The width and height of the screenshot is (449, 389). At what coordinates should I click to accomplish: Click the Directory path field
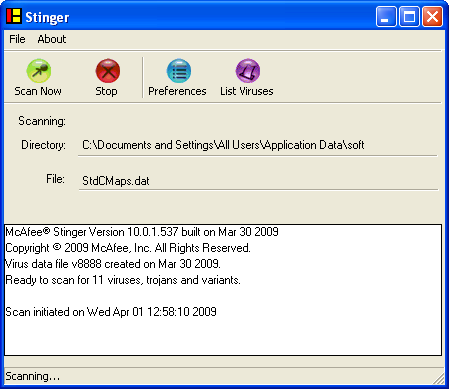point(258,145)
